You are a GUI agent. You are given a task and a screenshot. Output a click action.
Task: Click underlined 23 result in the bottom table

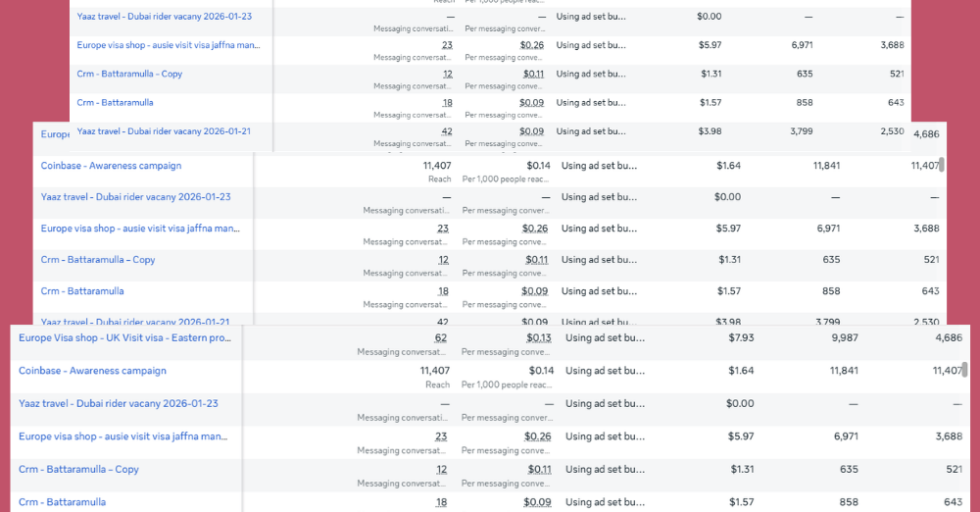tap(440, 436)
